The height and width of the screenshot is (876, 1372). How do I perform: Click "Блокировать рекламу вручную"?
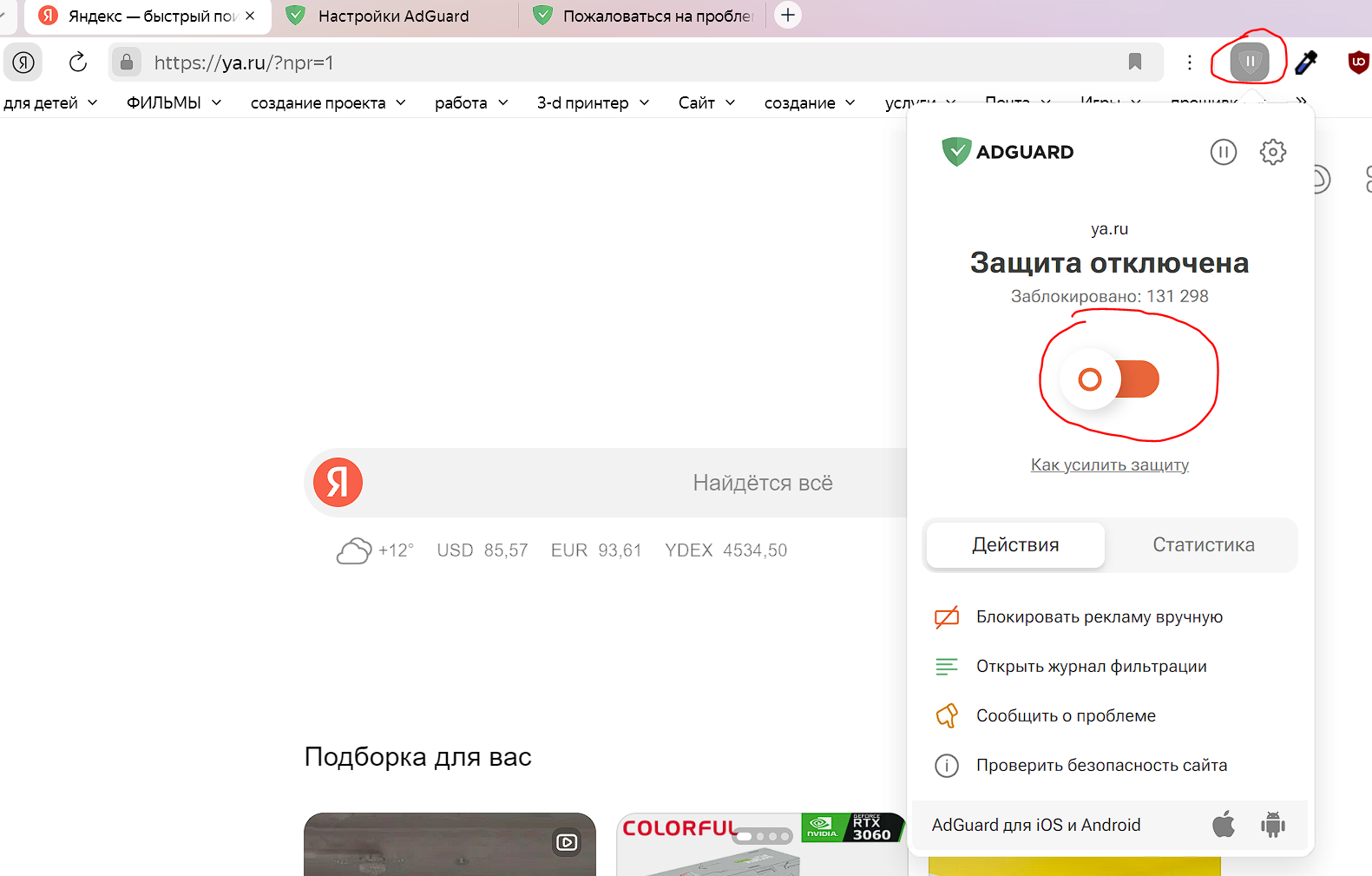click(x=1099, y=617)
